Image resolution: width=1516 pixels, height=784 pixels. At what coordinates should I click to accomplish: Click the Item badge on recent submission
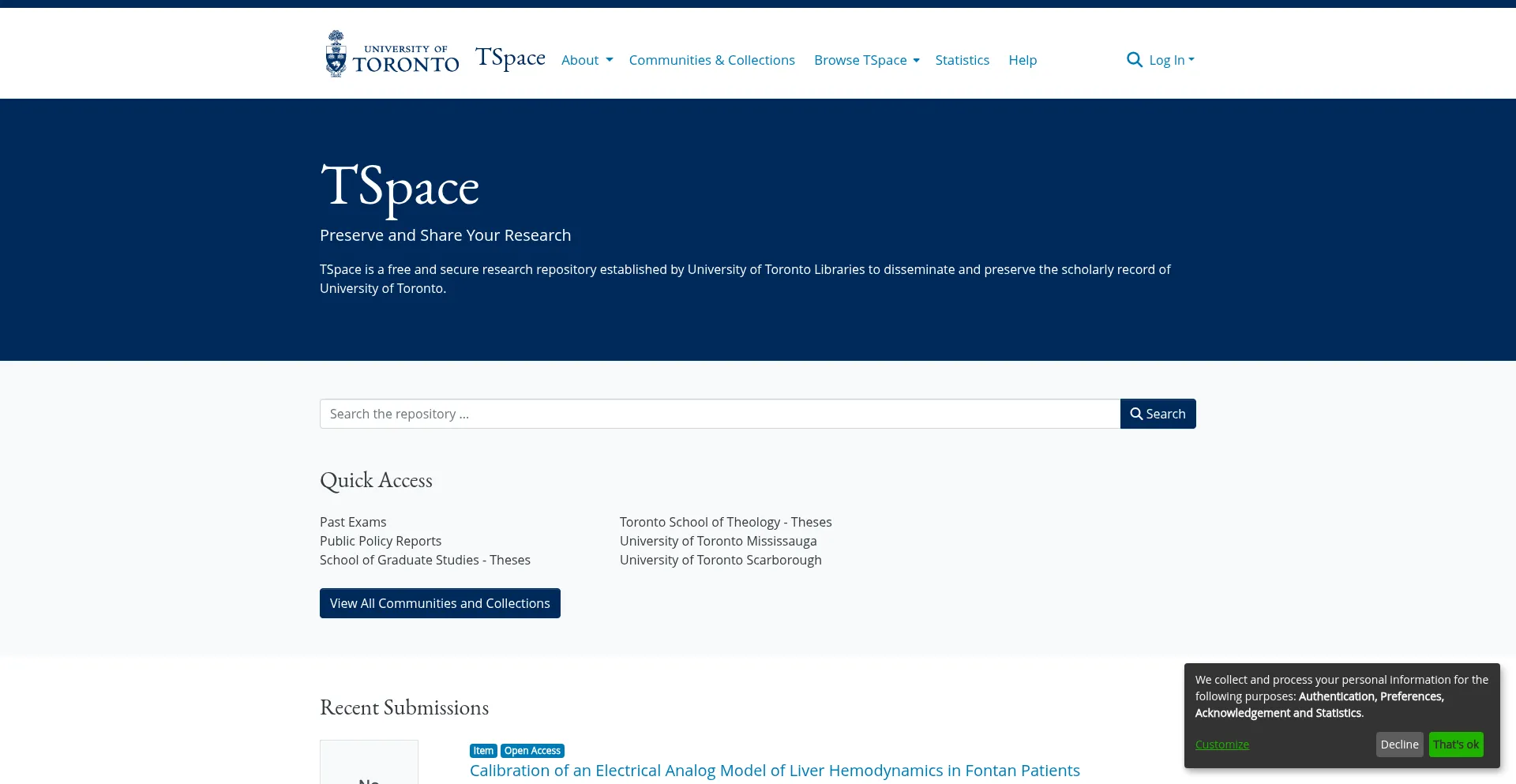coord(483,751)
